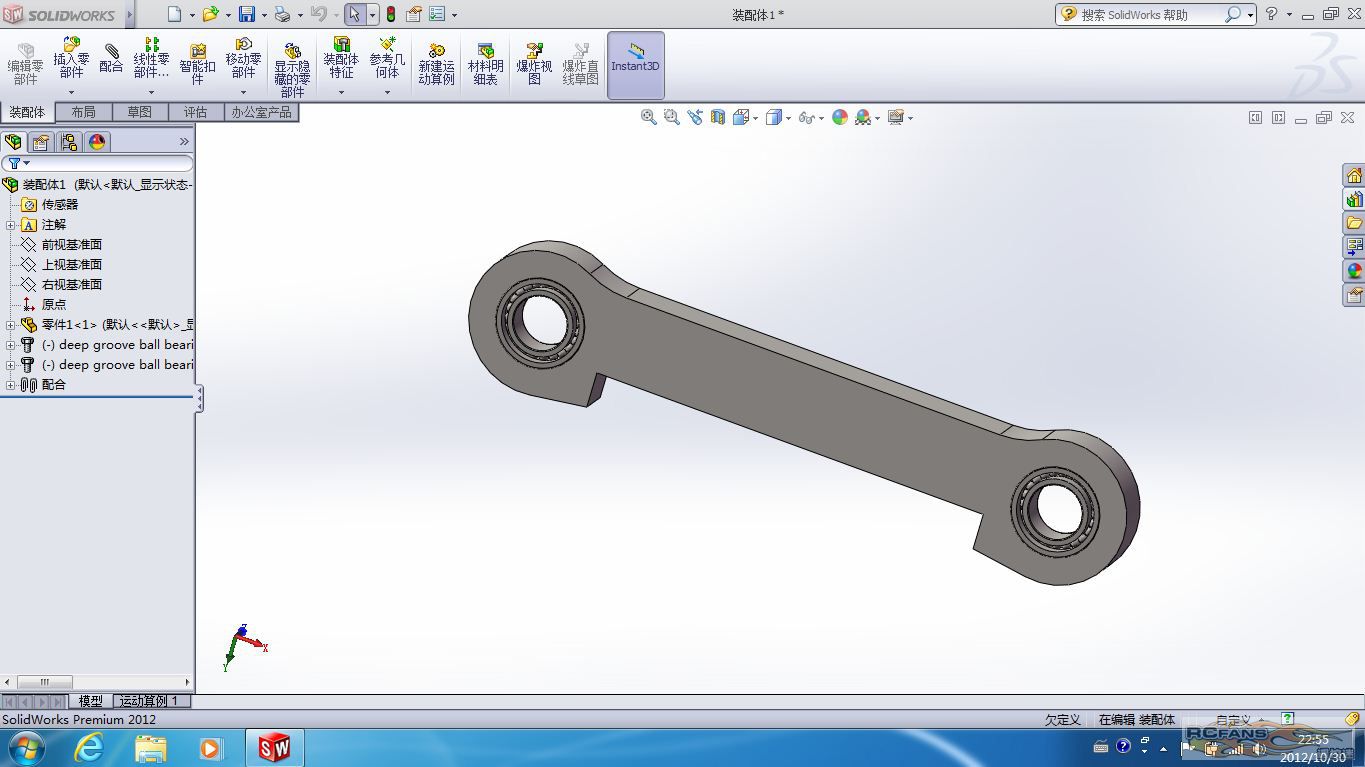Click the Zoom to Fit magnifier icon
Screen dimensions: 1365x767
tap(648, 117)
